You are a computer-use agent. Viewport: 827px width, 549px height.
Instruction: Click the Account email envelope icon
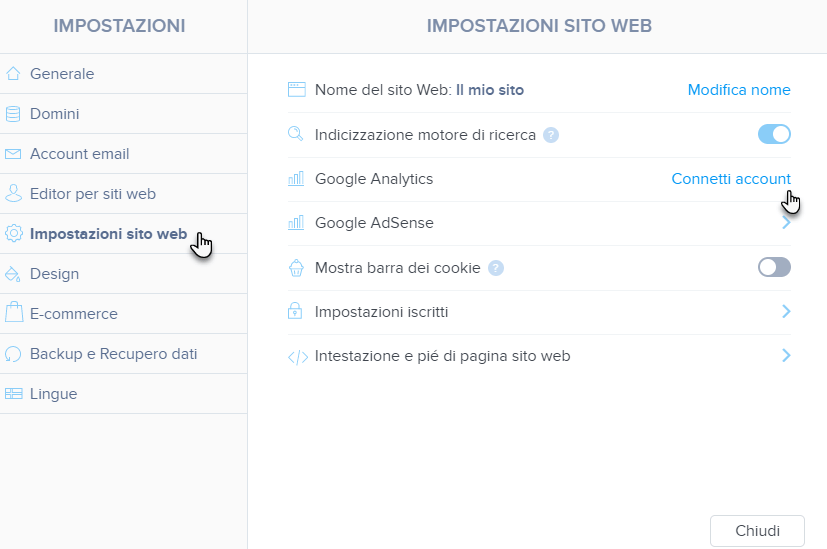coord(13,154)
